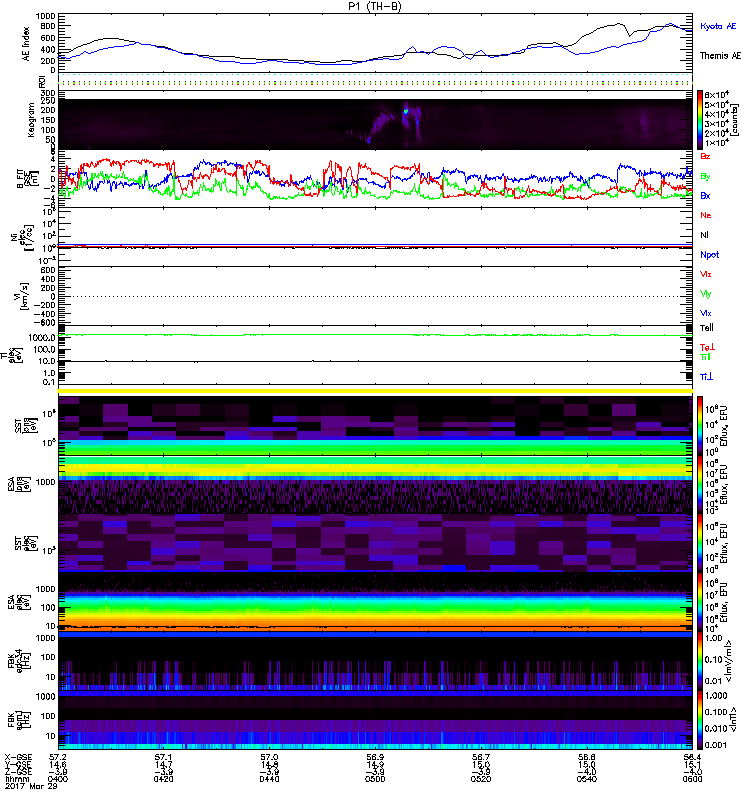Viewport: 750px width, 800px height.
Task: Click the FBK mV/m color bar
Action: (700, 661)
